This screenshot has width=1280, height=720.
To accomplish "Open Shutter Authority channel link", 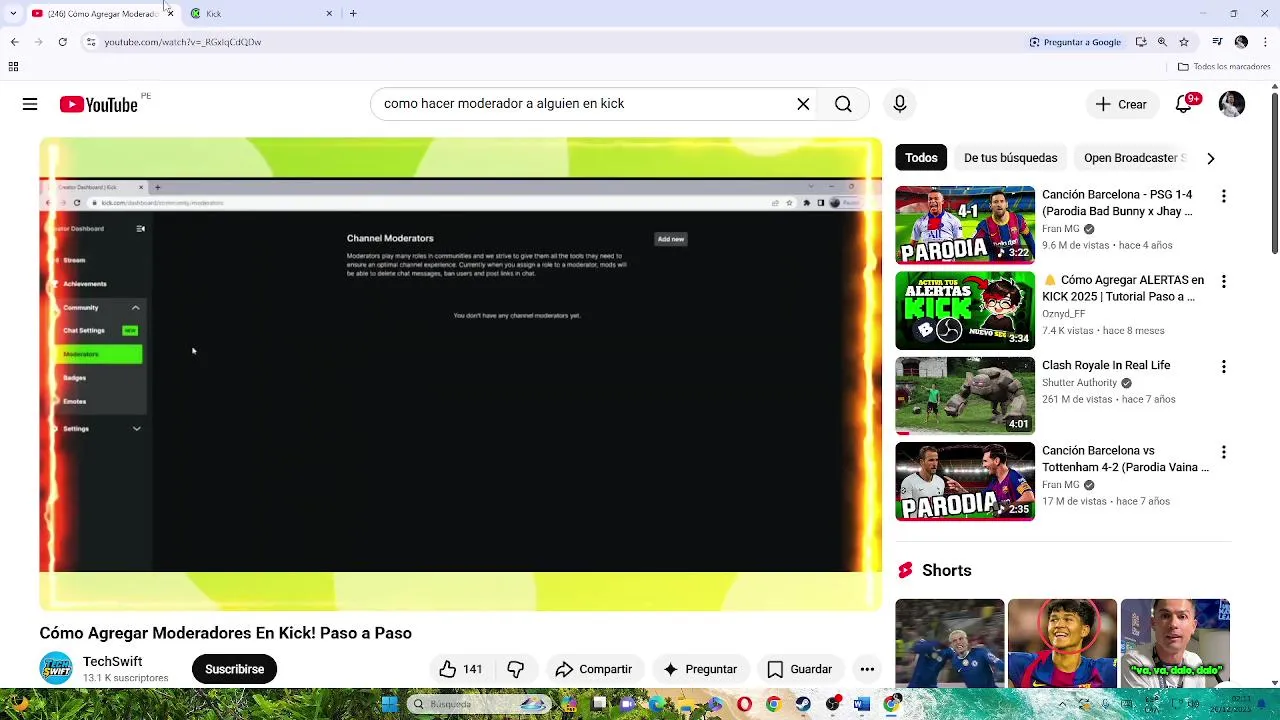I will (1079, 383).
